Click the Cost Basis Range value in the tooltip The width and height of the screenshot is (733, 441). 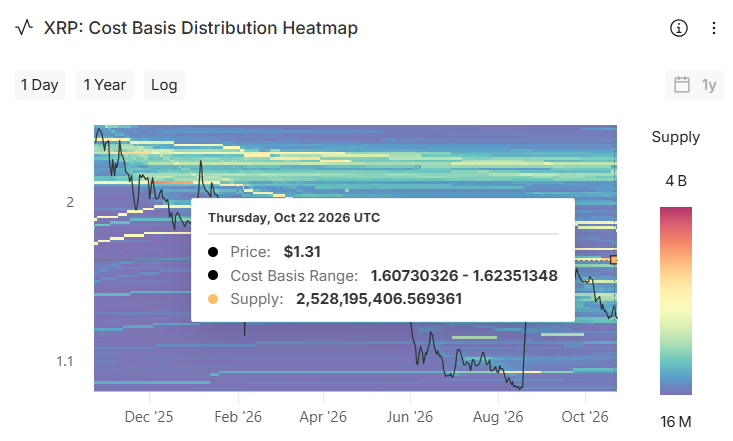pyautogui.click(x=464, y=276)
